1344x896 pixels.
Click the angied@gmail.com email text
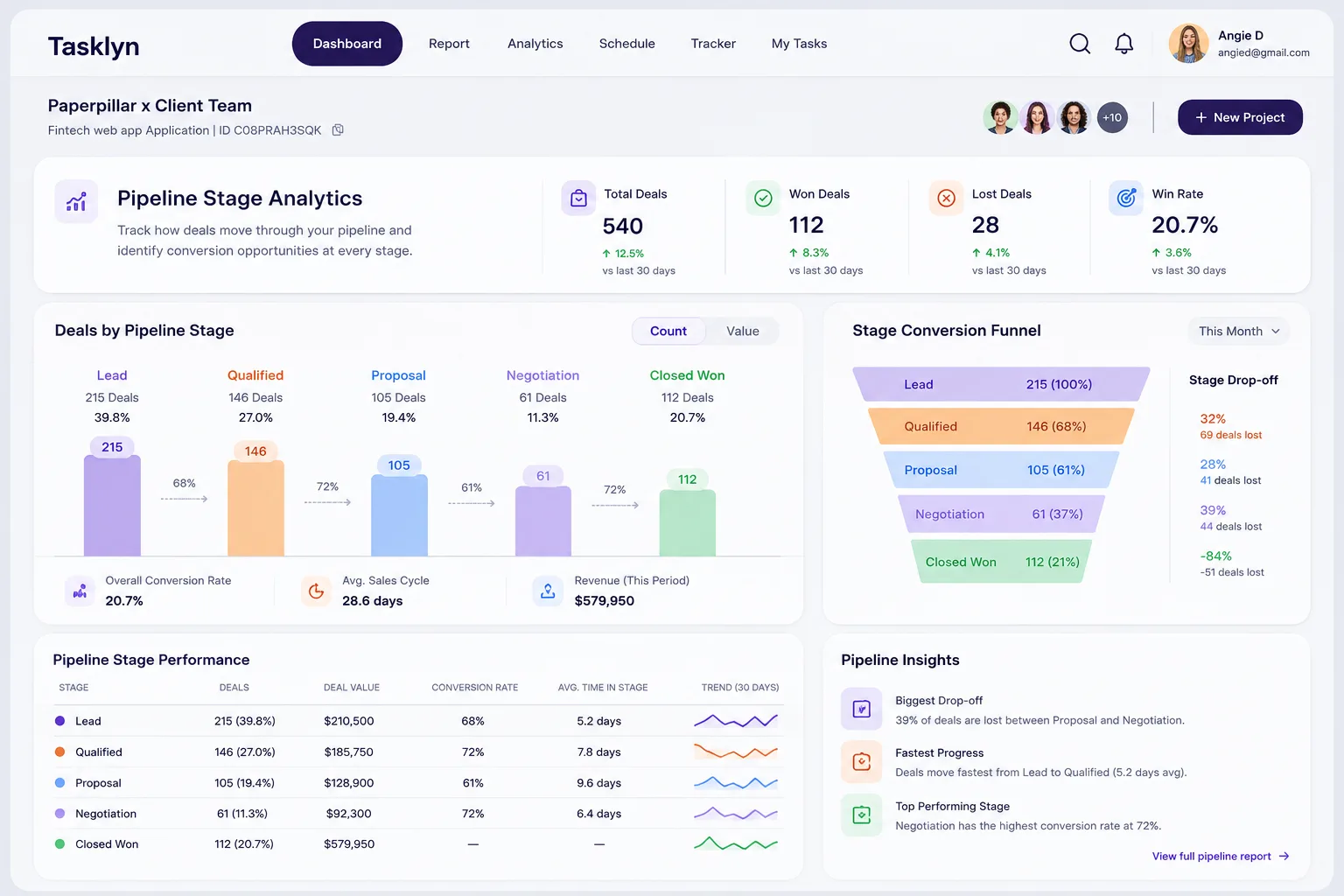click(x=1264, y=52)
